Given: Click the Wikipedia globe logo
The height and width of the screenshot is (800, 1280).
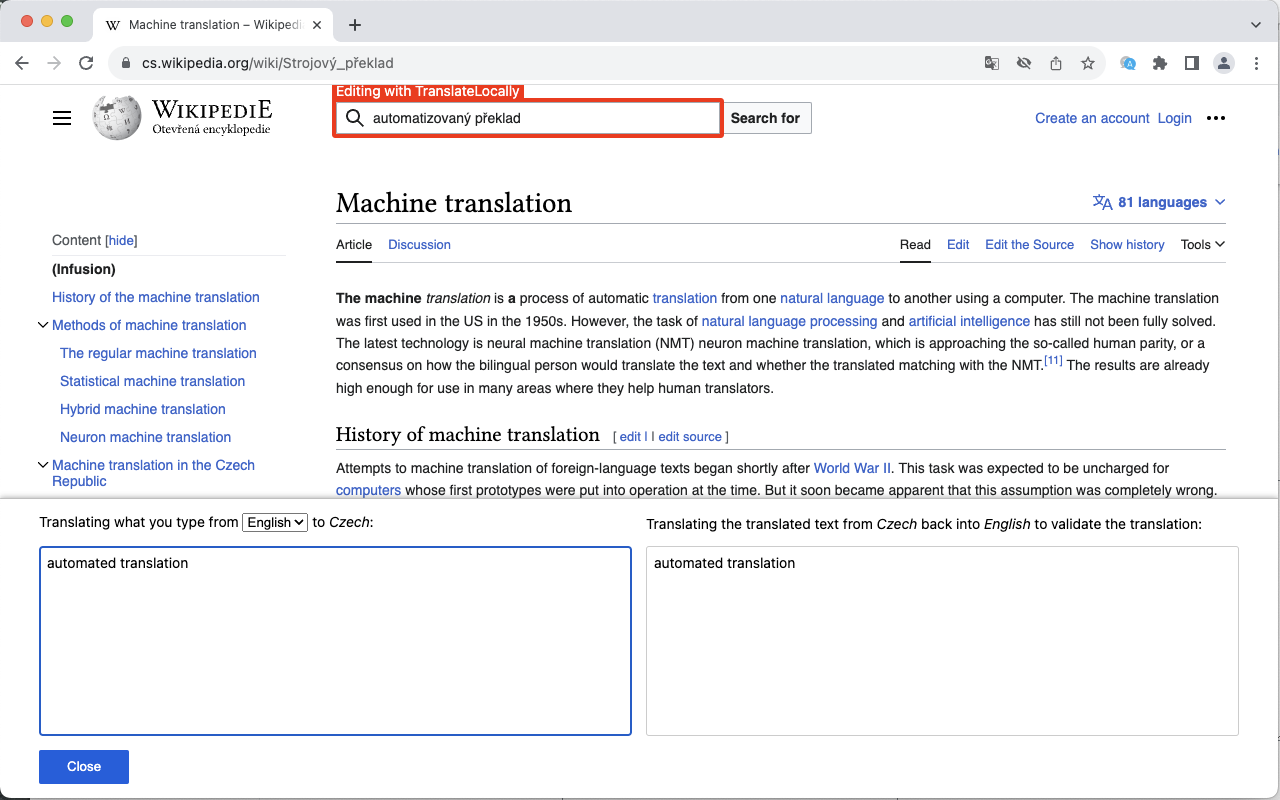Looking at the screenshot, I should (116, 117).
